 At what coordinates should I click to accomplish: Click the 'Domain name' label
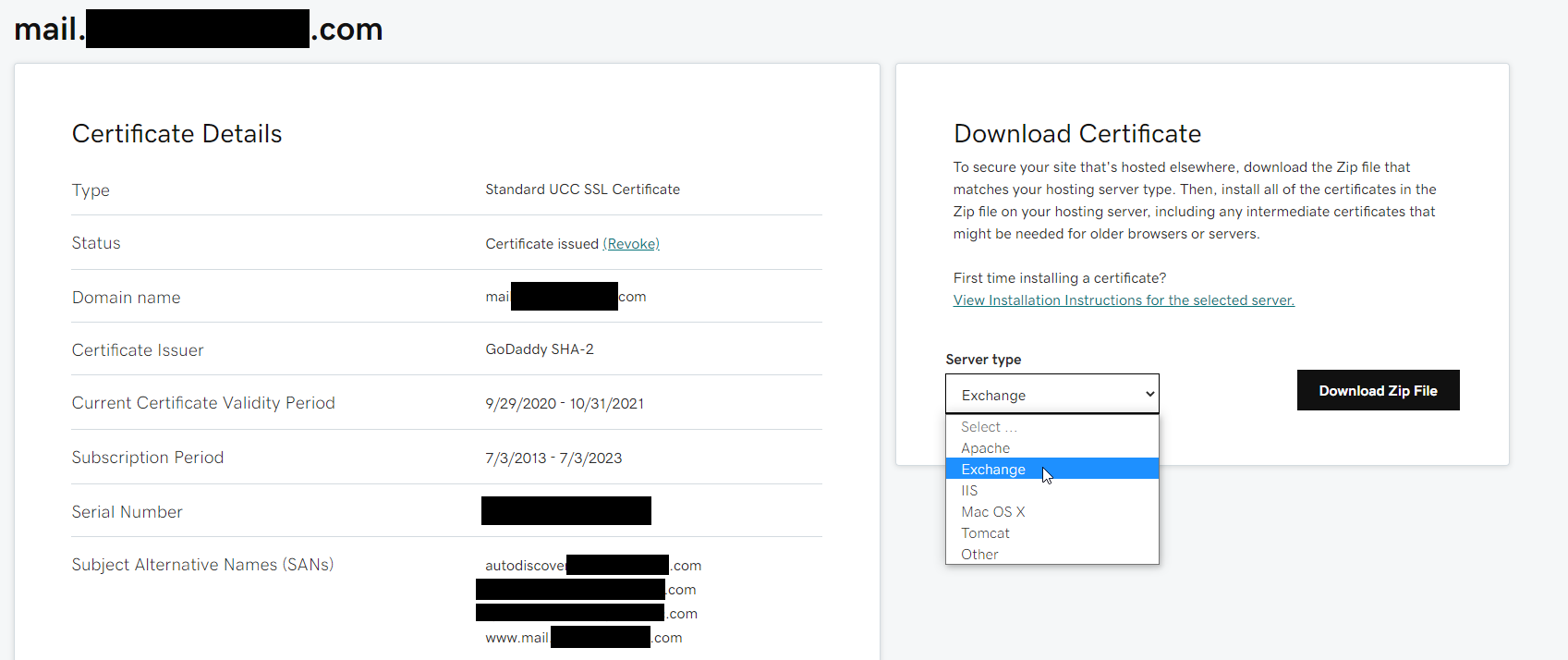tap(127, 298)
